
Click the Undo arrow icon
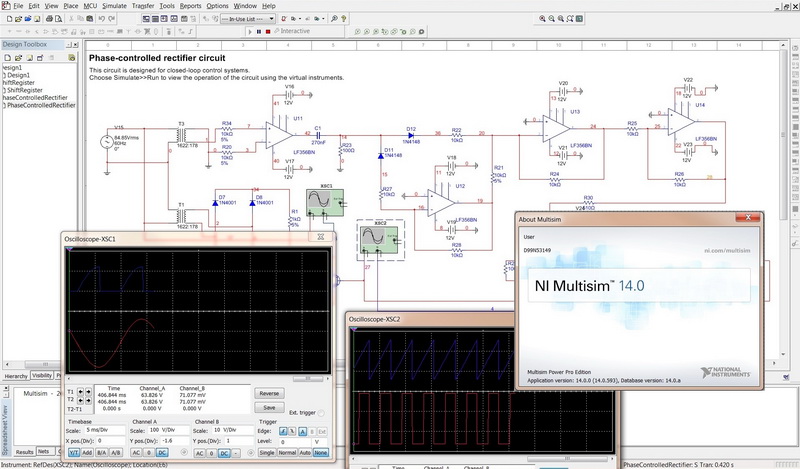pos(102,19)
